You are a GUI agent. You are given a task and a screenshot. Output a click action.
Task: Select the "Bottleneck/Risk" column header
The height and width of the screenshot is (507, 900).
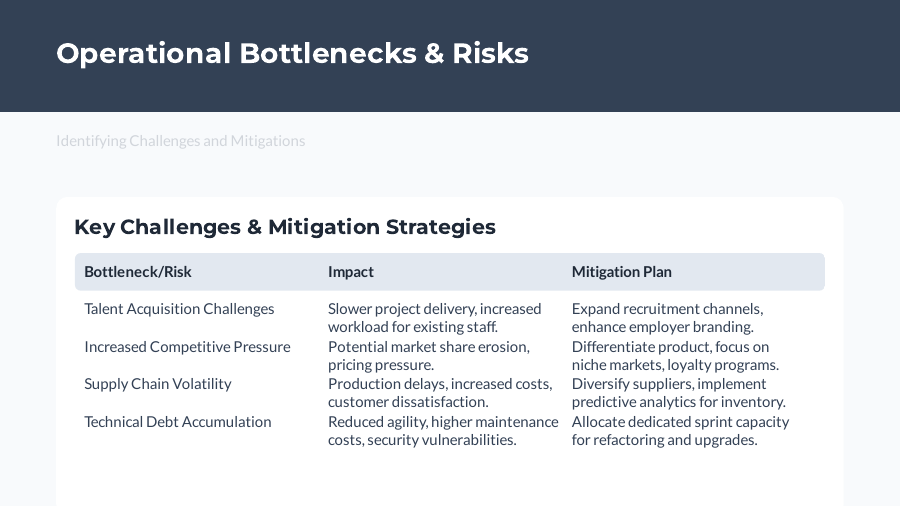[x=138, y=272]
